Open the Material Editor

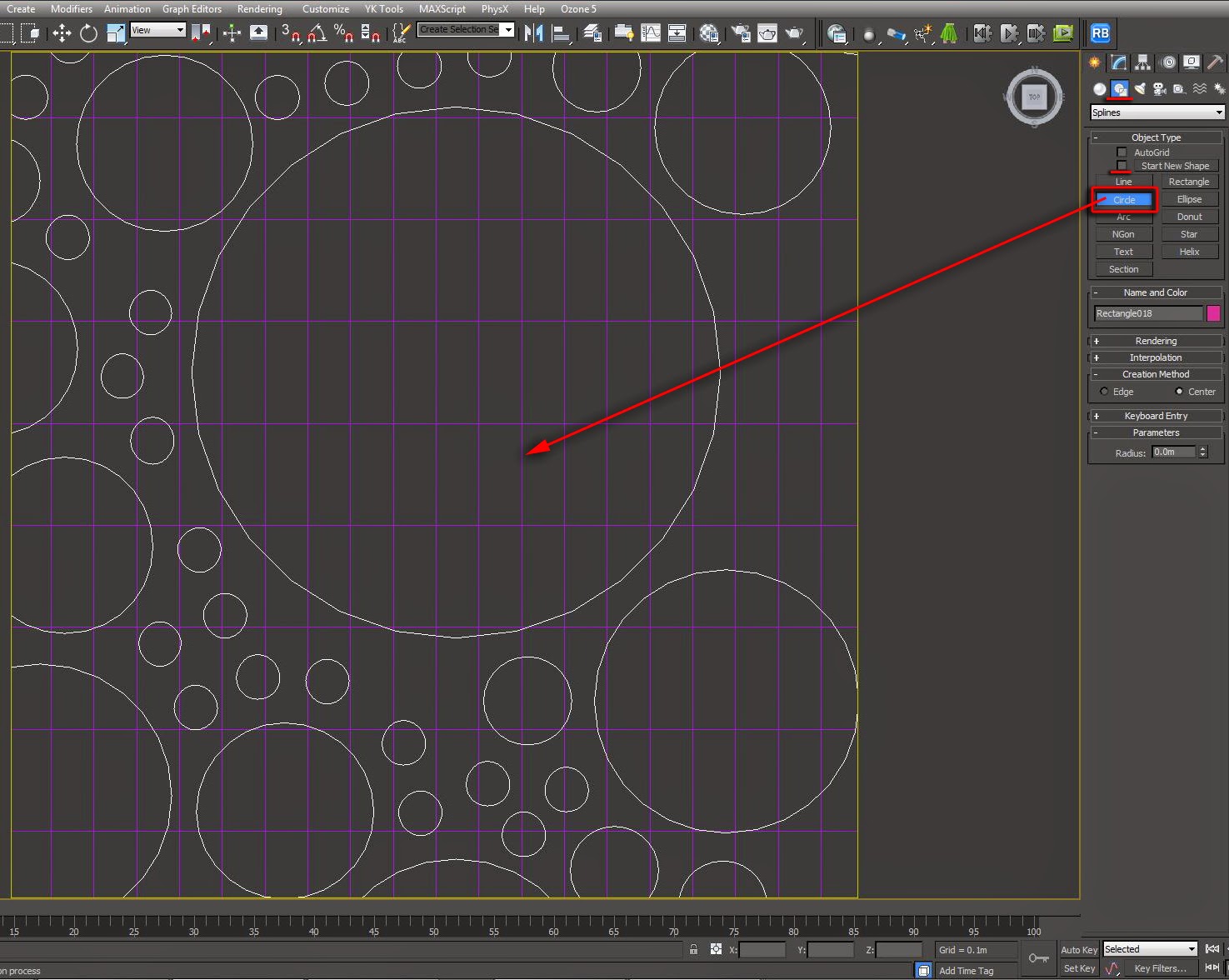[x=709, y=33]
